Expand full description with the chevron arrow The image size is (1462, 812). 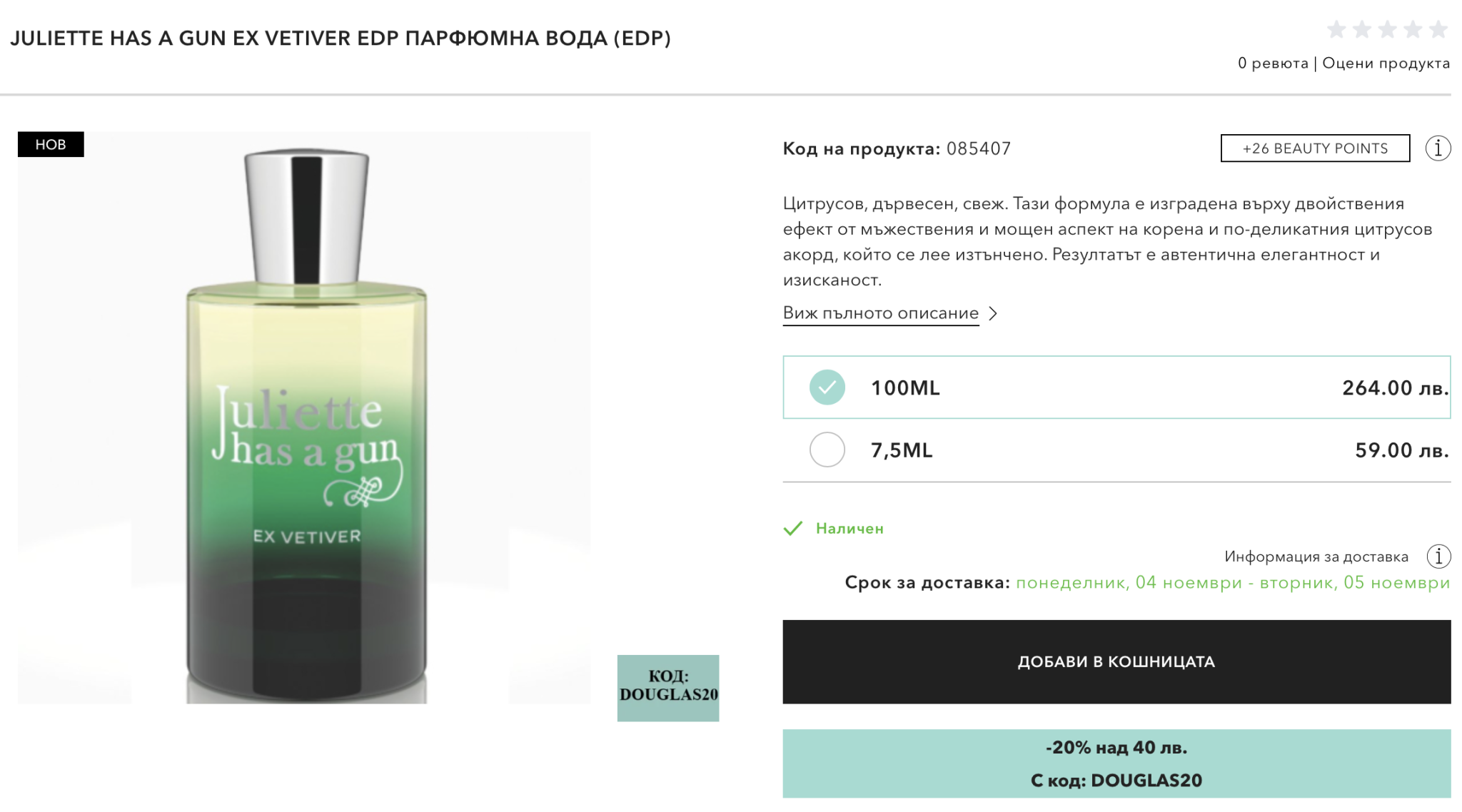coord(993,313)
